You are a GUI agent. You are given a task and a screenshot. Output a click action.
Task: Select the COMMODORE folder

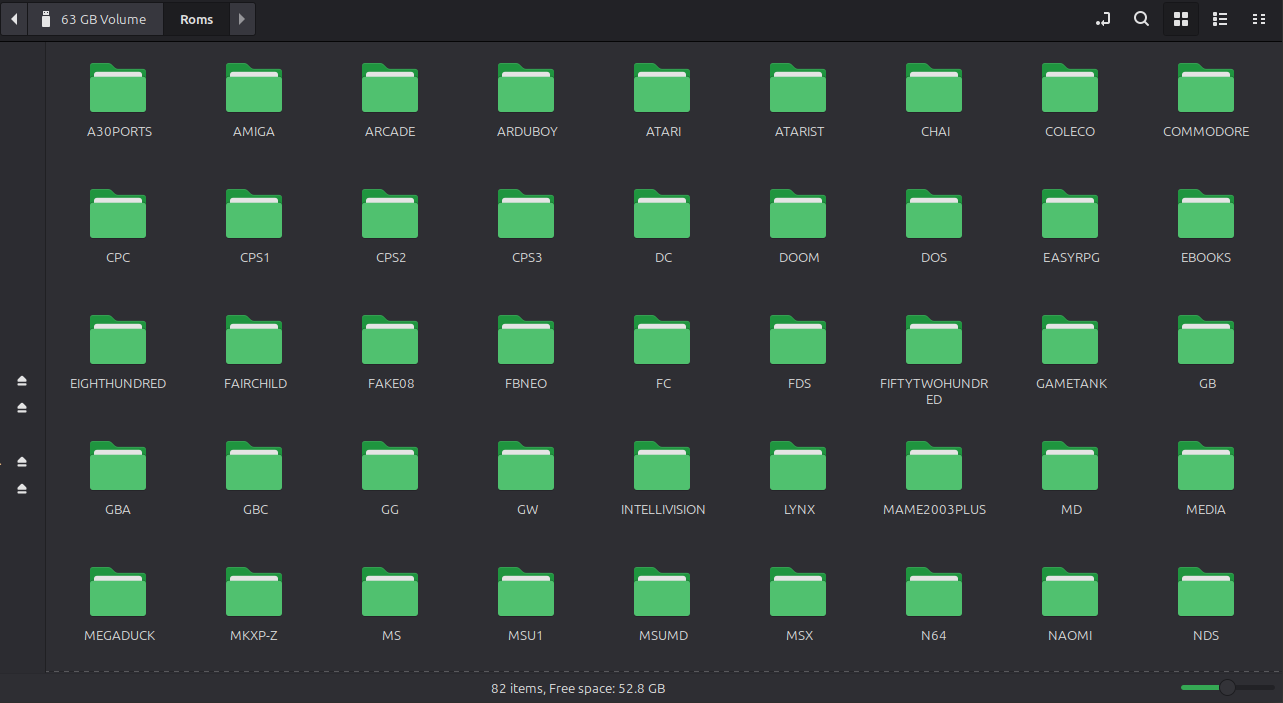[x=1206, y=89]
